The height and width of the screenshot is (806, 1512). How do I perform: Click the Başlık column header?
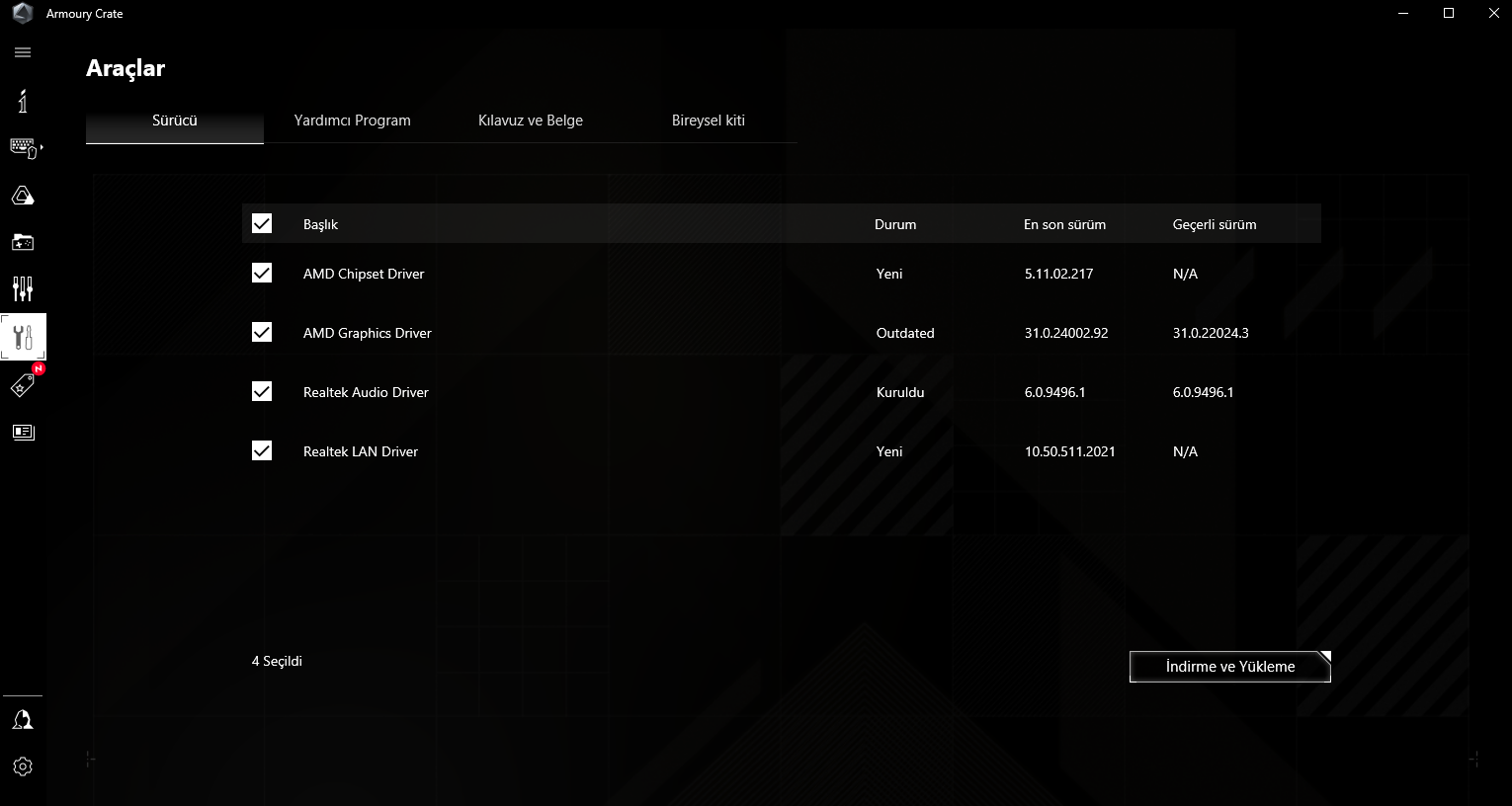(320, 224)
